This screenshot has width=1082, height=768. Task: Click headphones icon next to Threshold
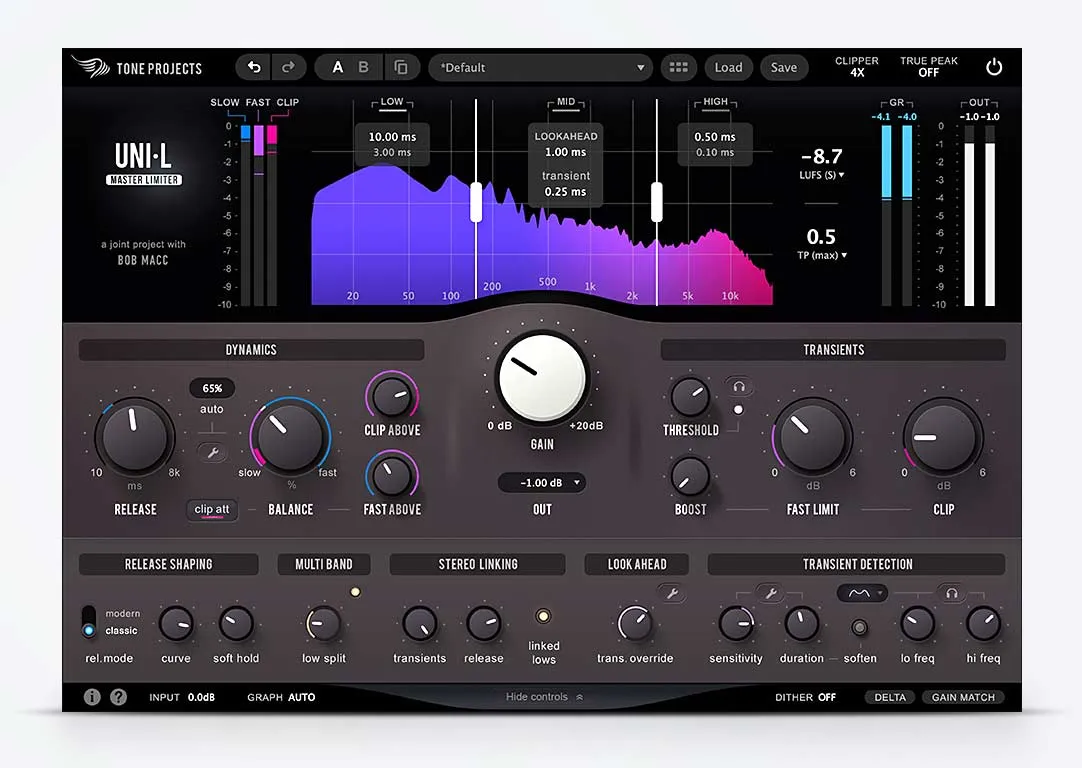pyautogui.click(x=738, y=386)
